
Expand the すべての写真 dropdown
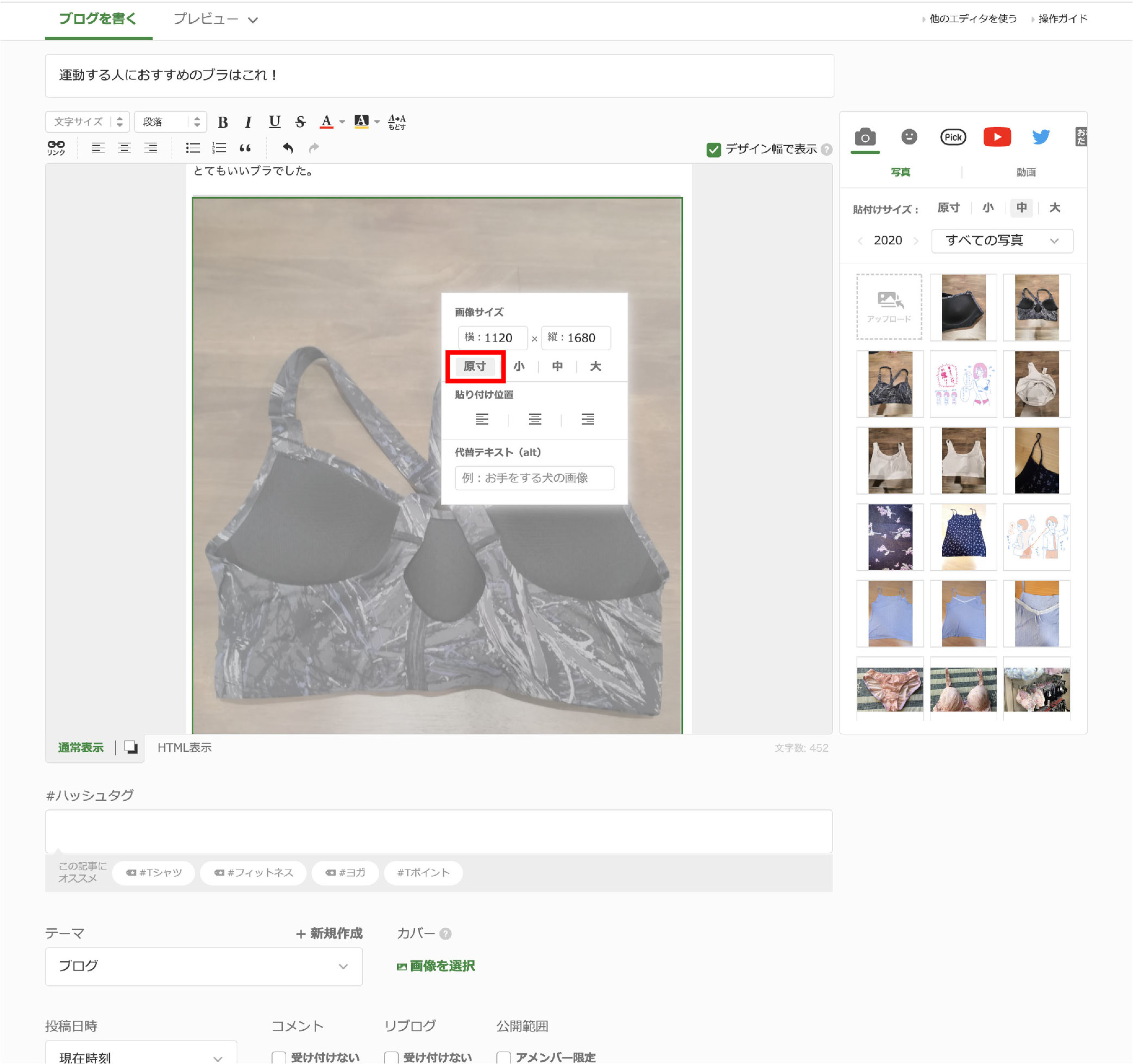[1002, 241]
